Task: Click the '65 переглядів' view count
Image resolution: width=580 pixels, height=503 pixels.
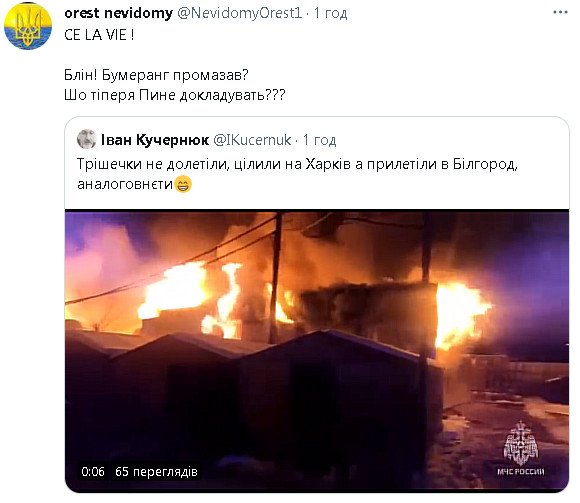Action: coord(156,472)
